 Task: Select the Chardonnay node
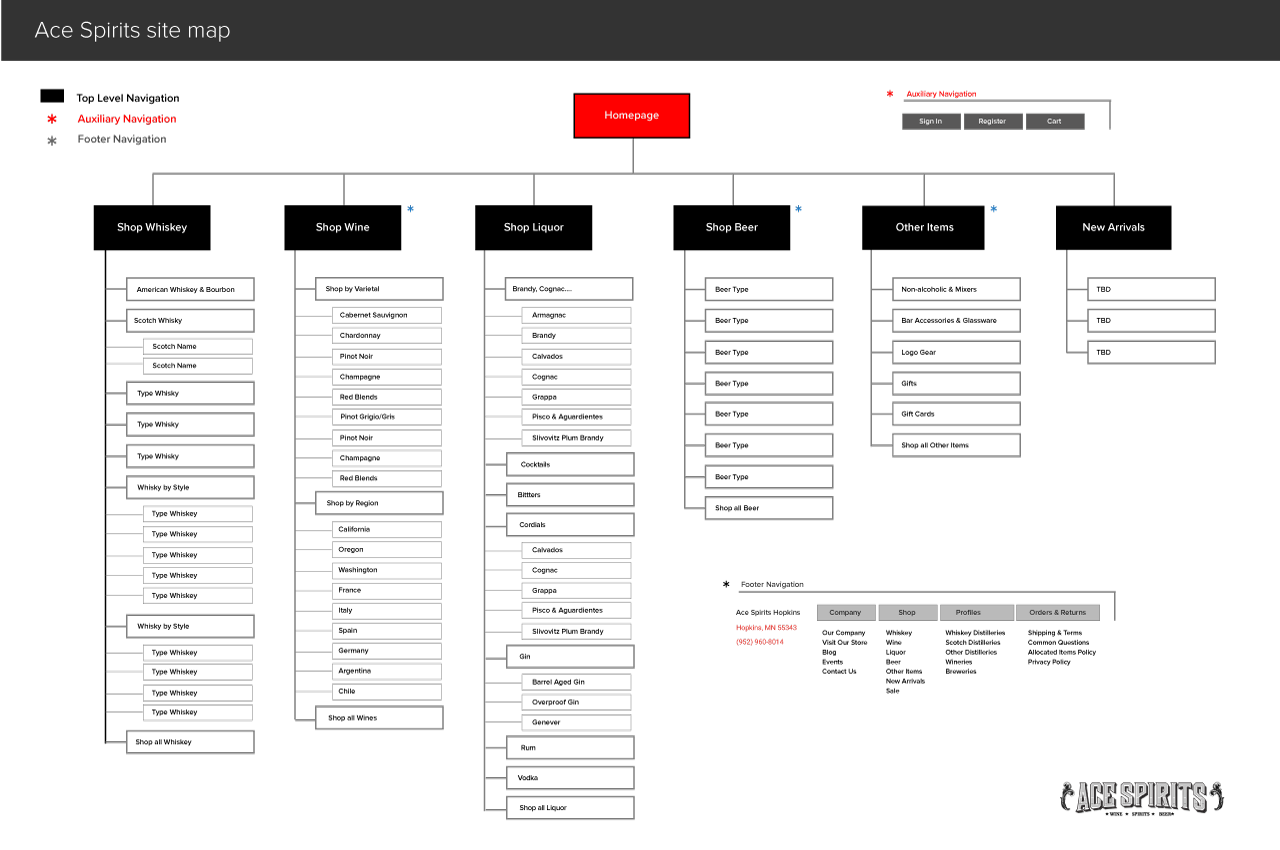click(387, 336)
